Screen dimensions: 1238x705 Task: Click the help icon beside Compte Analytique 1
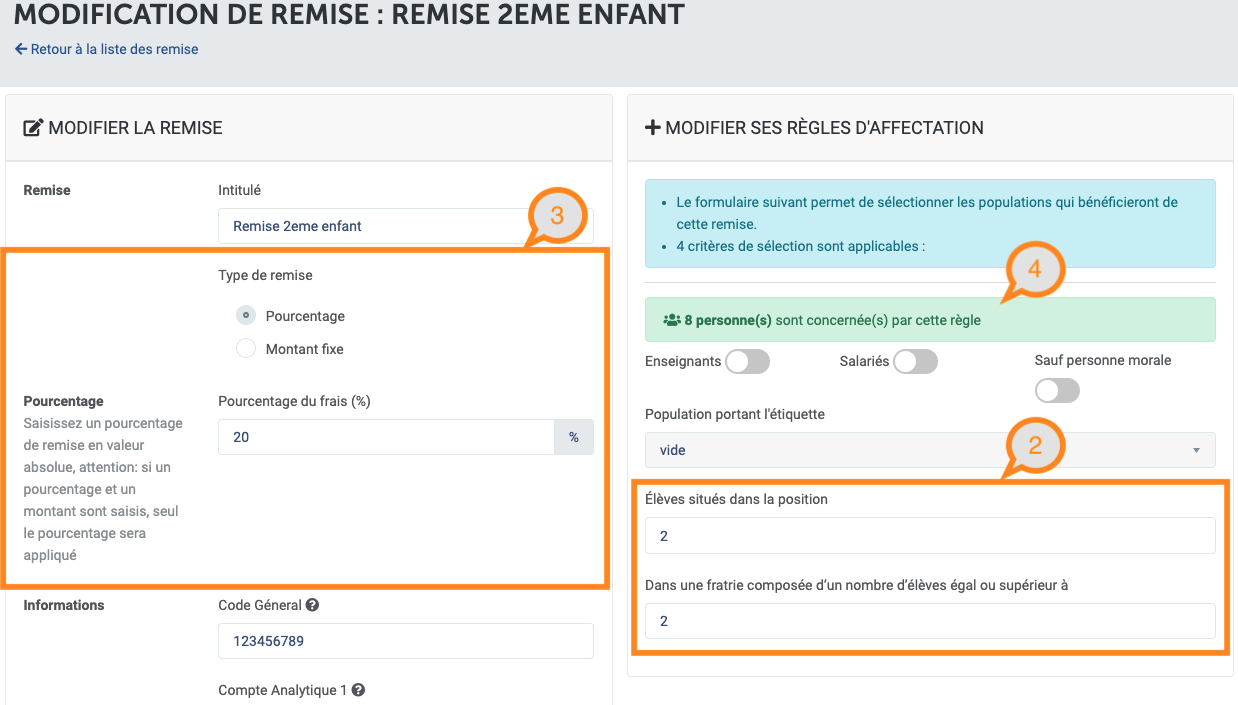point(358,690)
